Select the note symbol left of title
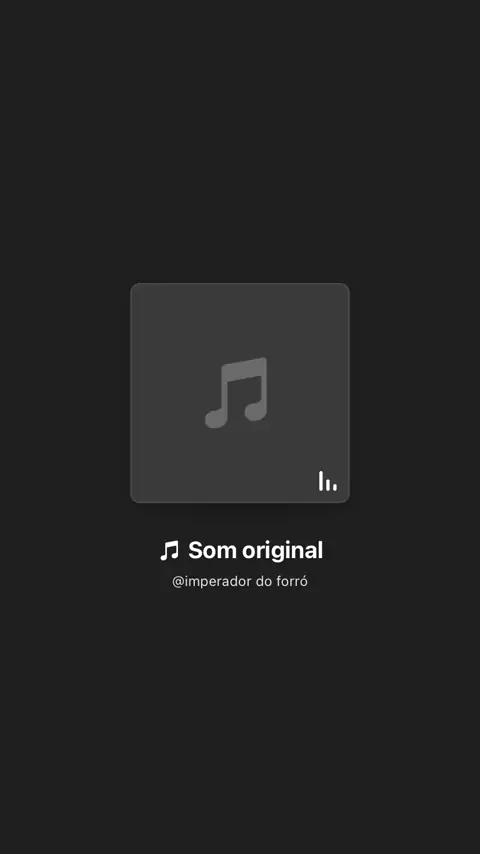Image resolution: width=480 pixels, height=854 pixels. 169,551
